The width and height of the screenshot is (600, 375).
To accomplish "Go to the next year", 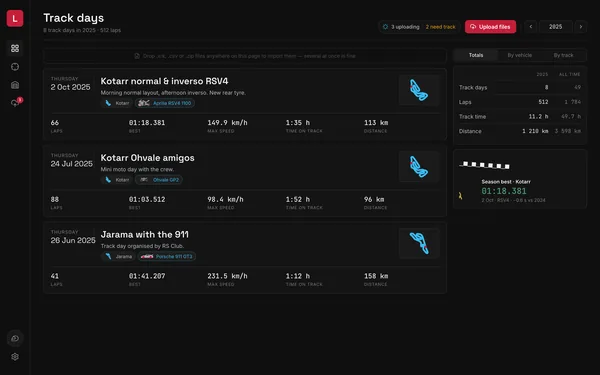I will (580, 27).
